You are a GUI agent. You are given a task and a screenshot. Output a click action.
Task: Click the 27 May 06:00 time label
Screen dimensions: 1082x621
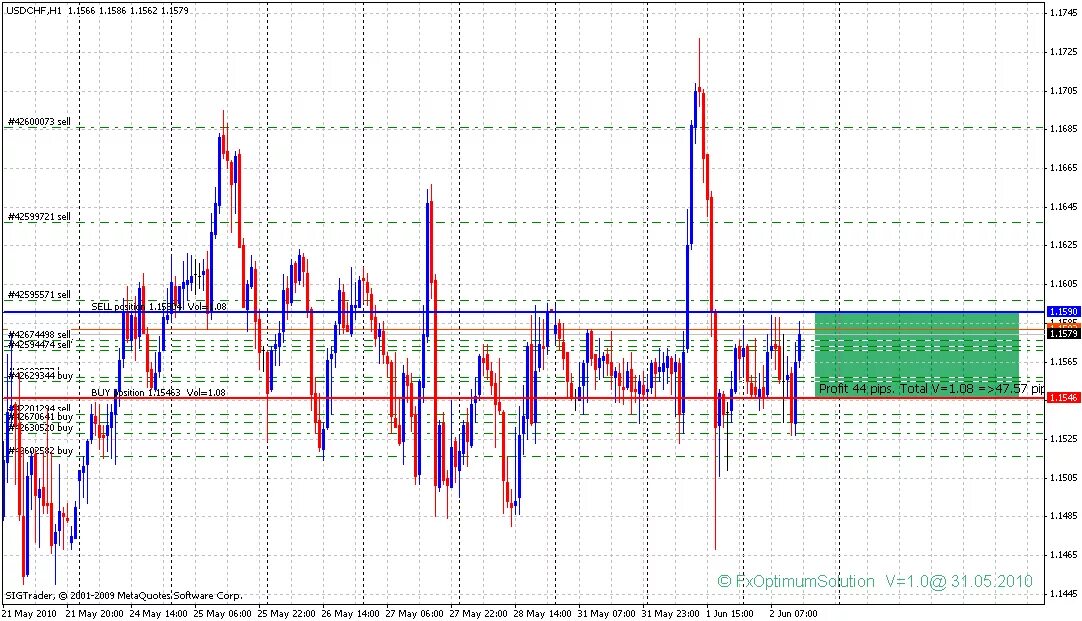(415, 613)
